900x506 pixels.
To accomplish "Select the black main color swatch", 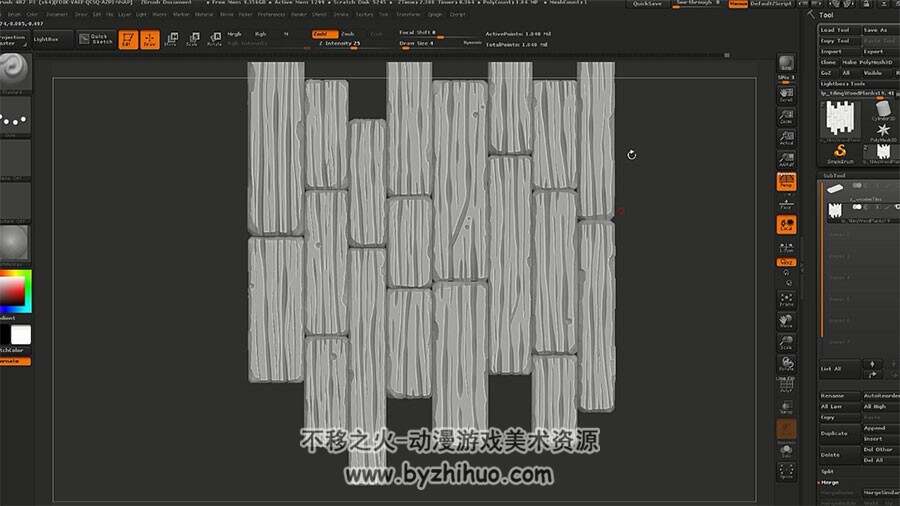I will tap(5, 334).
